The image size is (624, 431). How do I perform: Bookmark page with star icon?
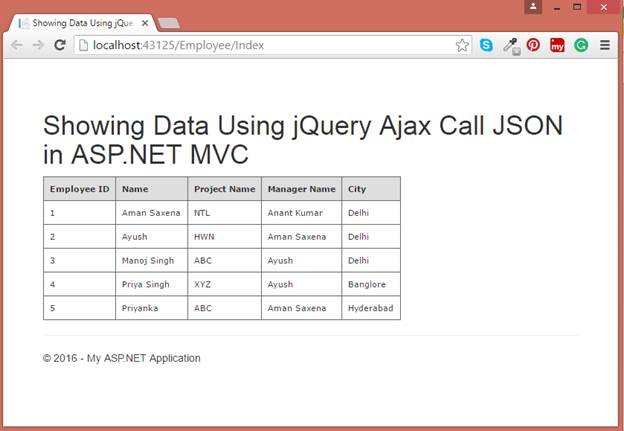[x=462, y=45]
